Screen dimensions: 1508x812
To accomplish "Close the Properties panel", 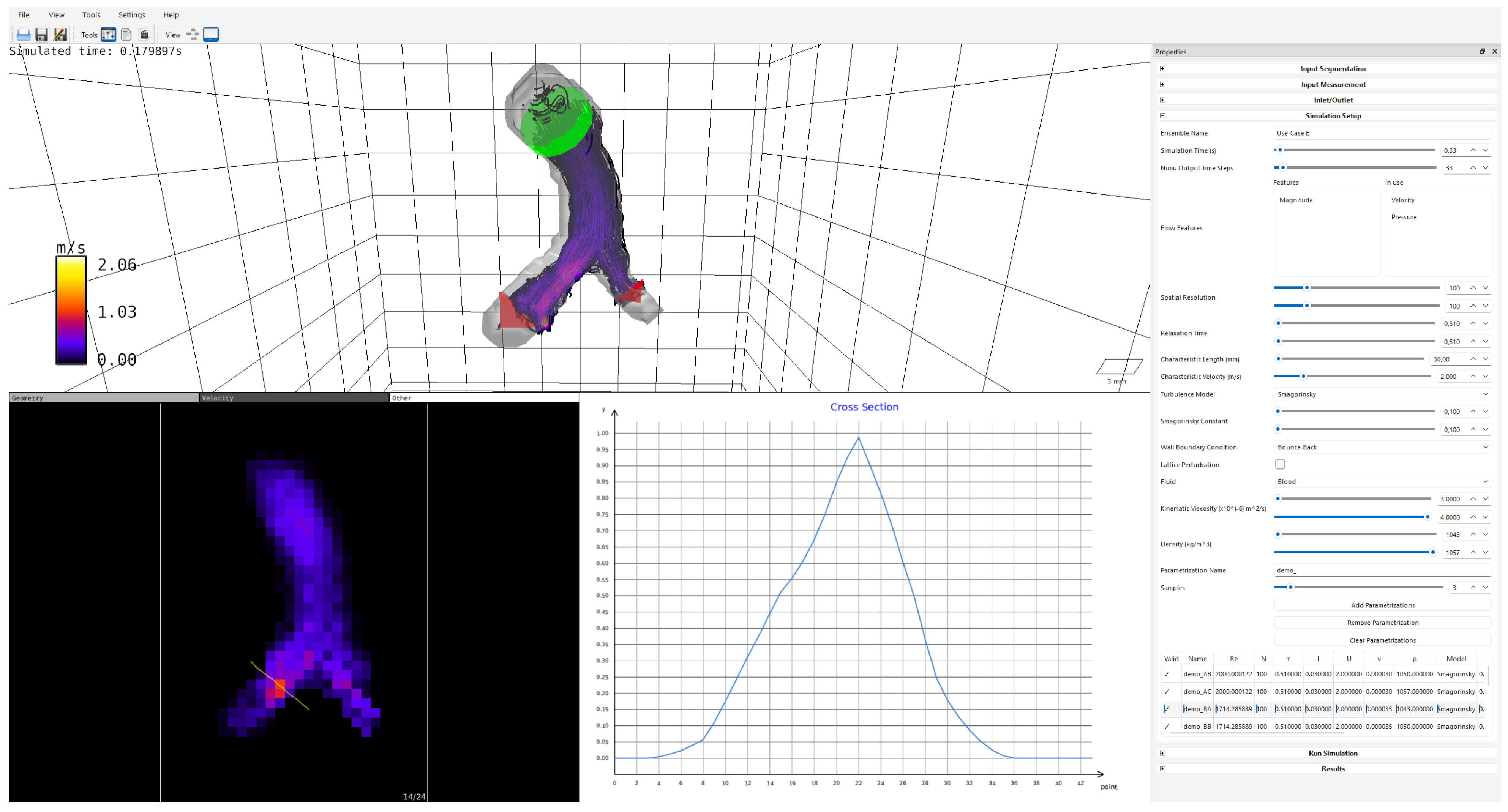I will point(1495,52).
